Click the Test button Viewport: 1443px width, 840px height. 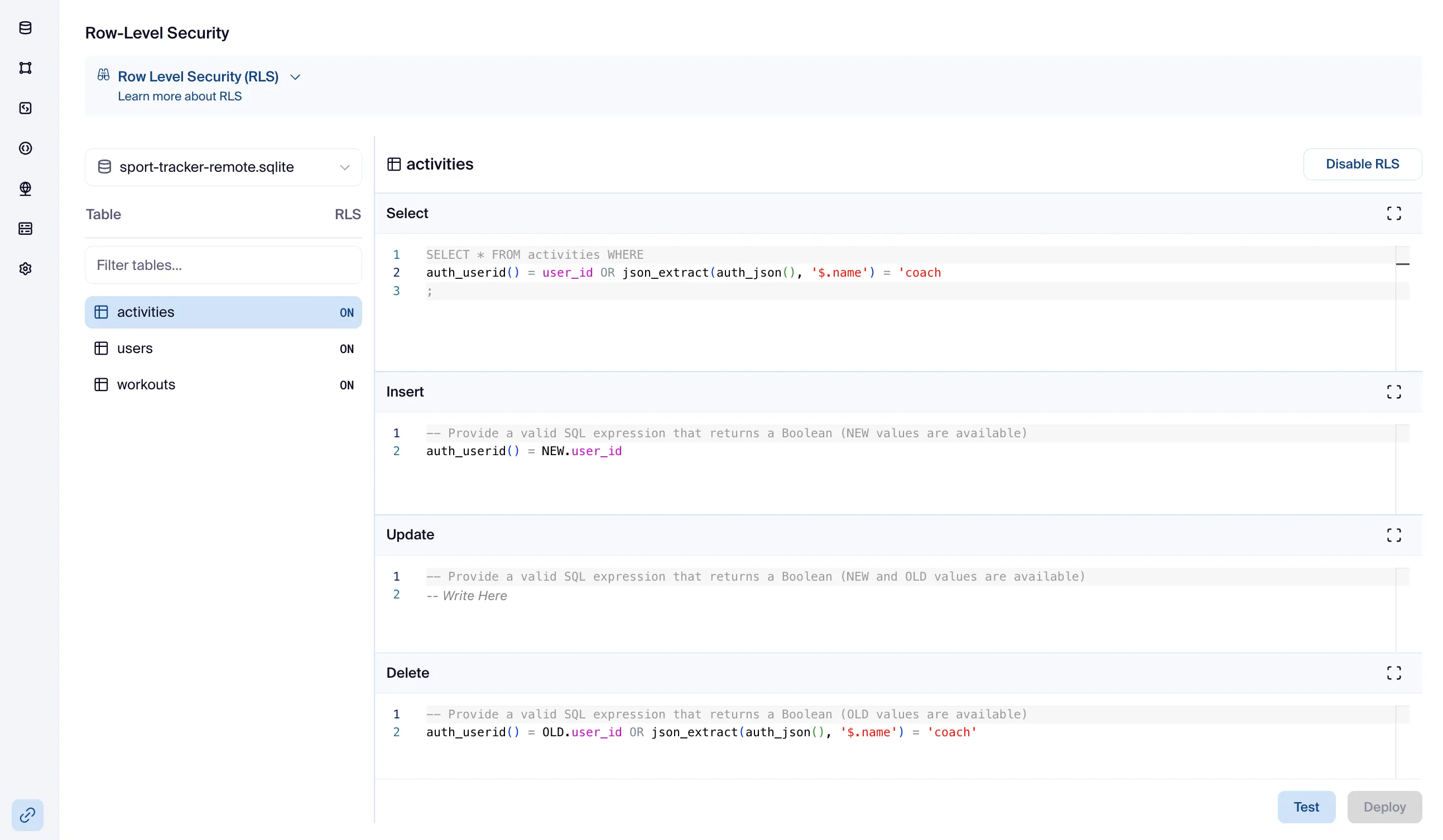pos(1306,807)
